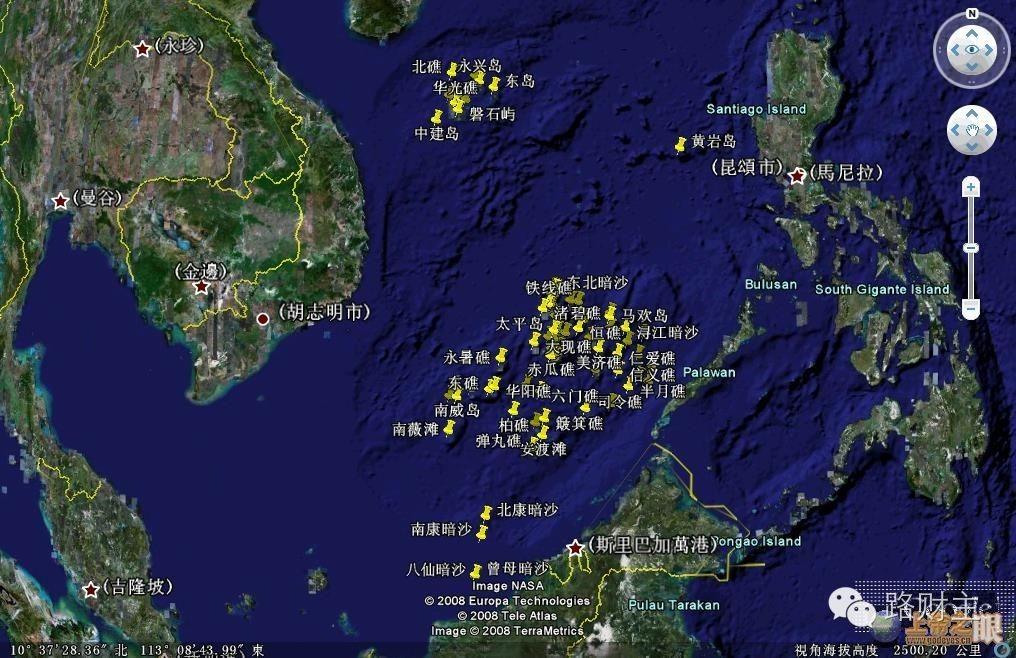This screenshot has width=1016, height=658.
Task: Click the 磐石屿 placemark label
Action: (x=492, y=114)
